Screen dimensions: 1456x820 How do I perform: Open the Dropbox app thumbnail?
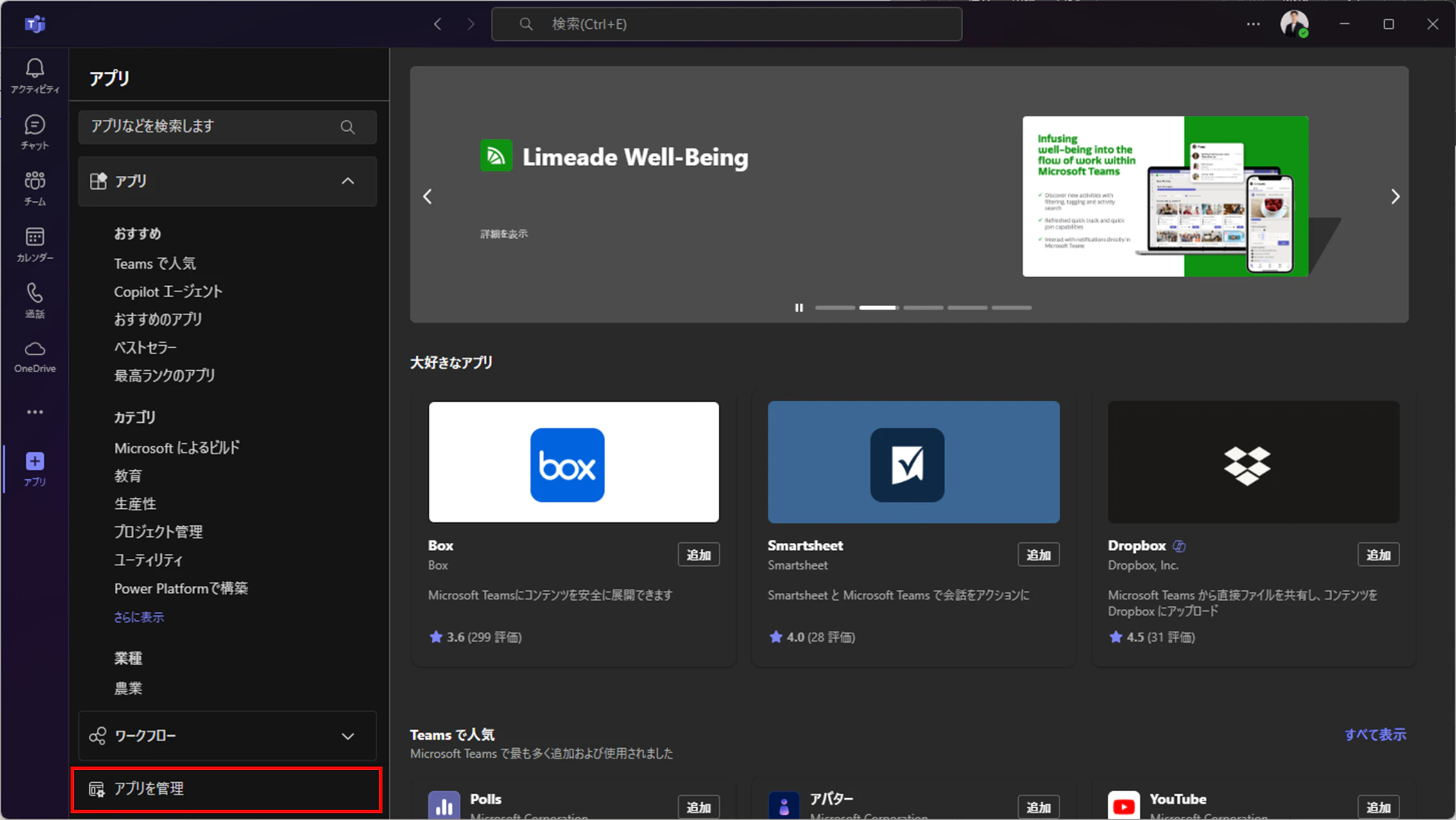(1253, 462)
